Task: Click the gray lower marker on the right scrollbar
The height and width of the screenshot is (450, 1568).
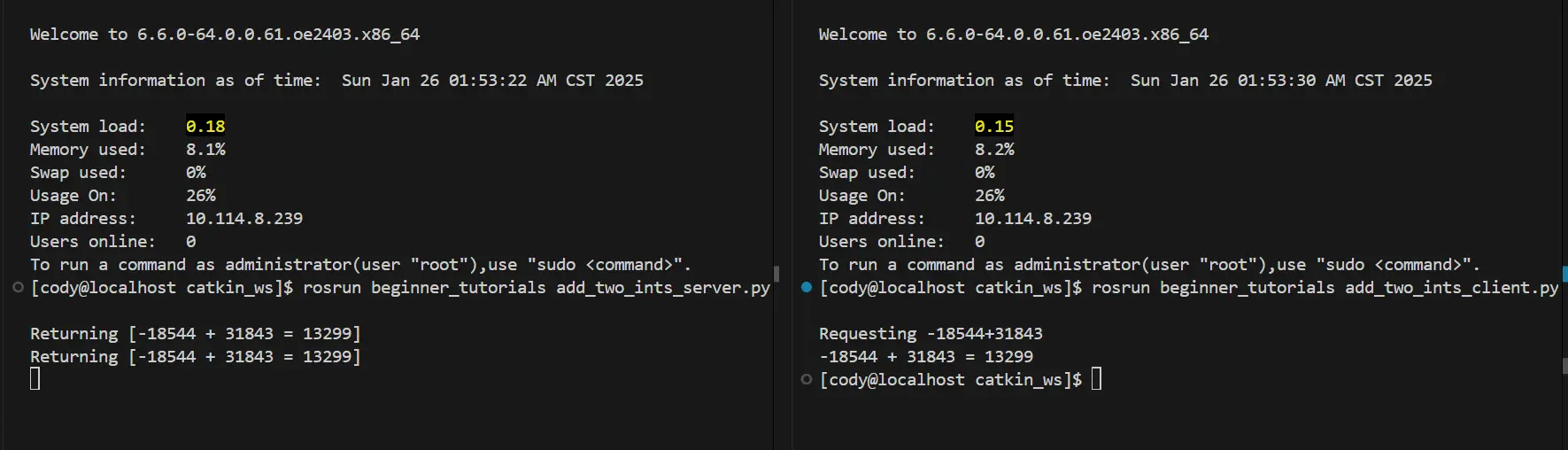Action: pos(1564,365)
